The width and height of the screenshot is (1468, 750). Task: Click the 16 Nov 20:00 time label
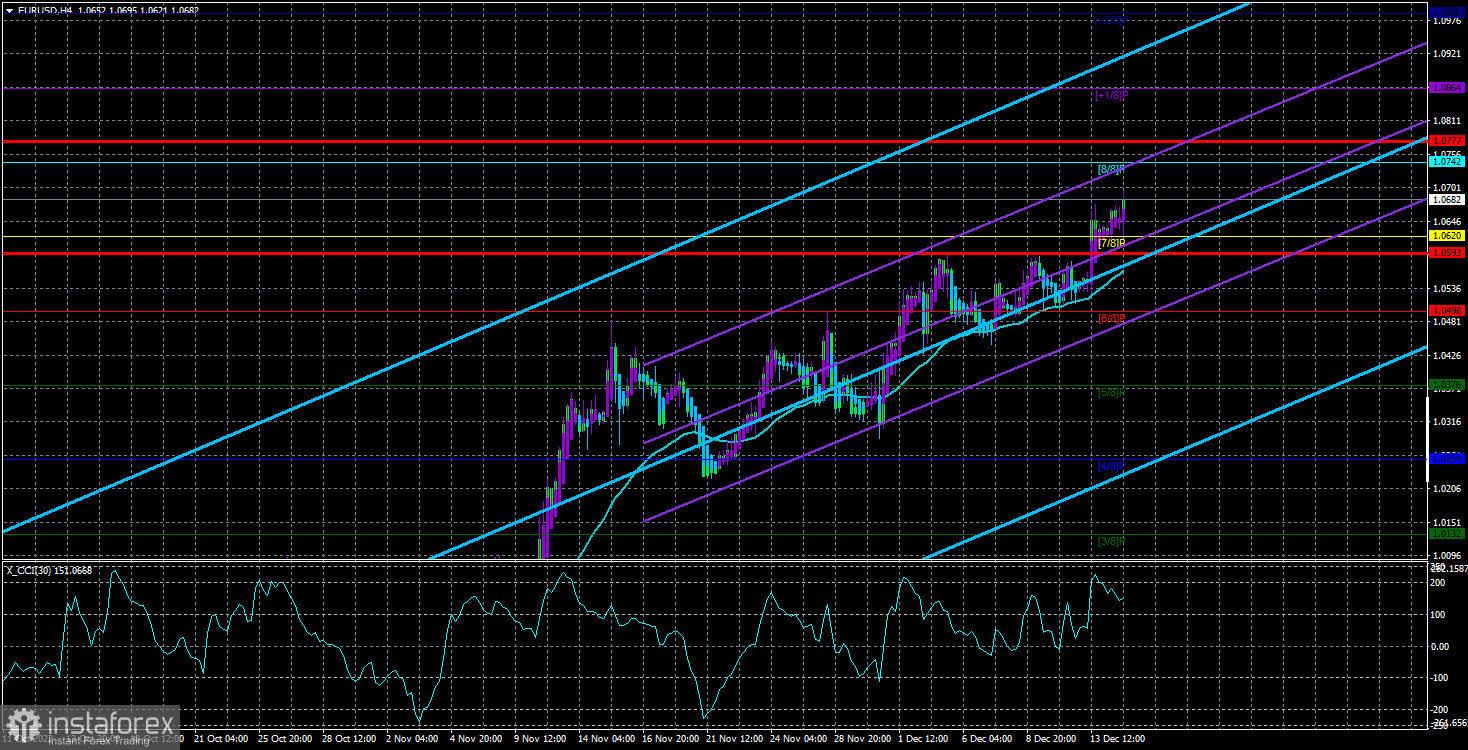669,739
